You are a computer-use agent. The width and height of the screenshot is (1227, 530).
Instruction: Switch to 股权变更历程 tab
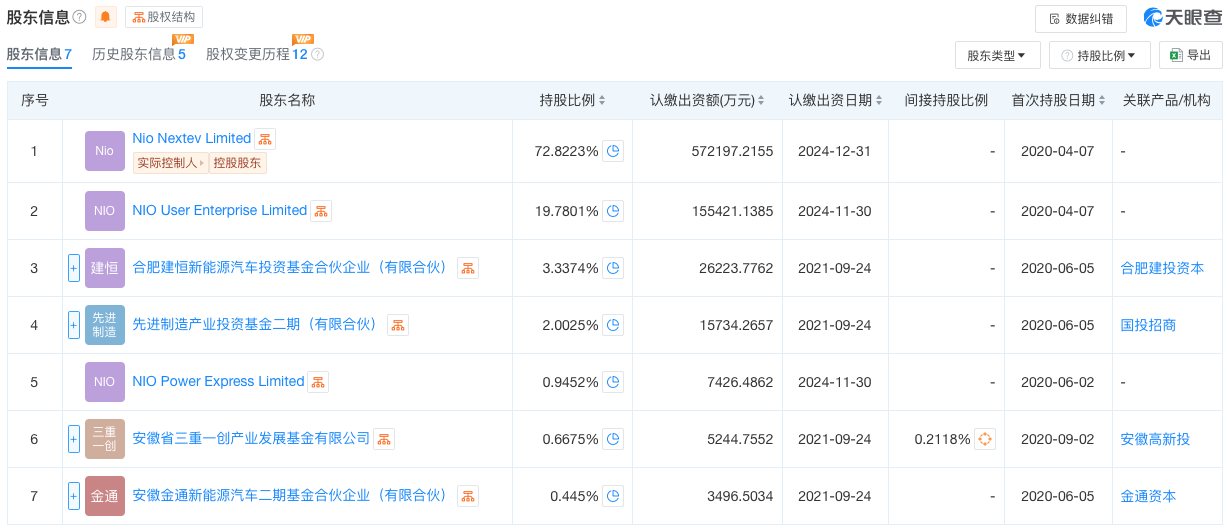pyautogui.click(x=257, y=54)
